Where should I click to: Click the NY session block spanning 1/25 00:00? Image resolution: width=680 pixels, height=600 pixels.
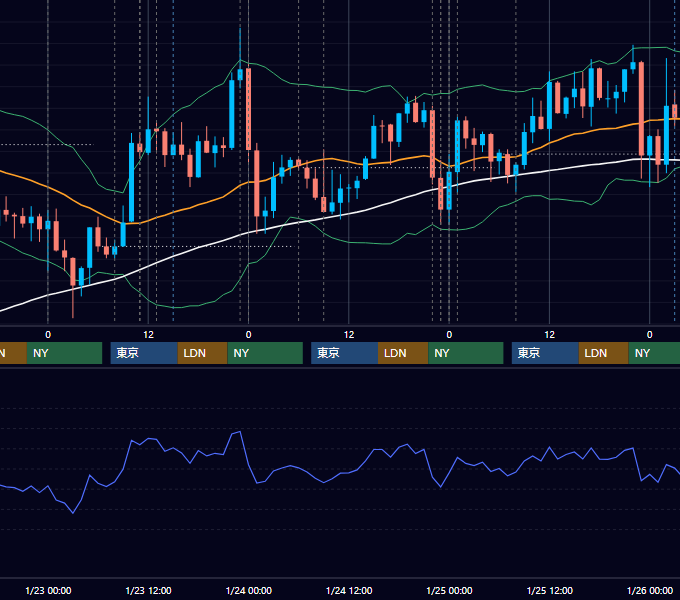[x=466, y=353]
